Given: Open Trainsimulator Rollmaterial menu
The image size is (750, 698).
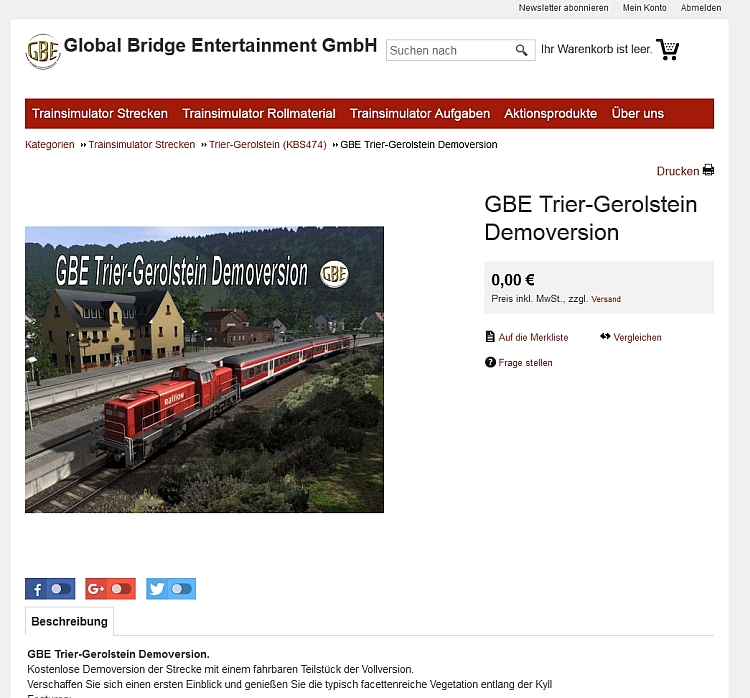Looking at the screenshot, I should pos(259,113).
